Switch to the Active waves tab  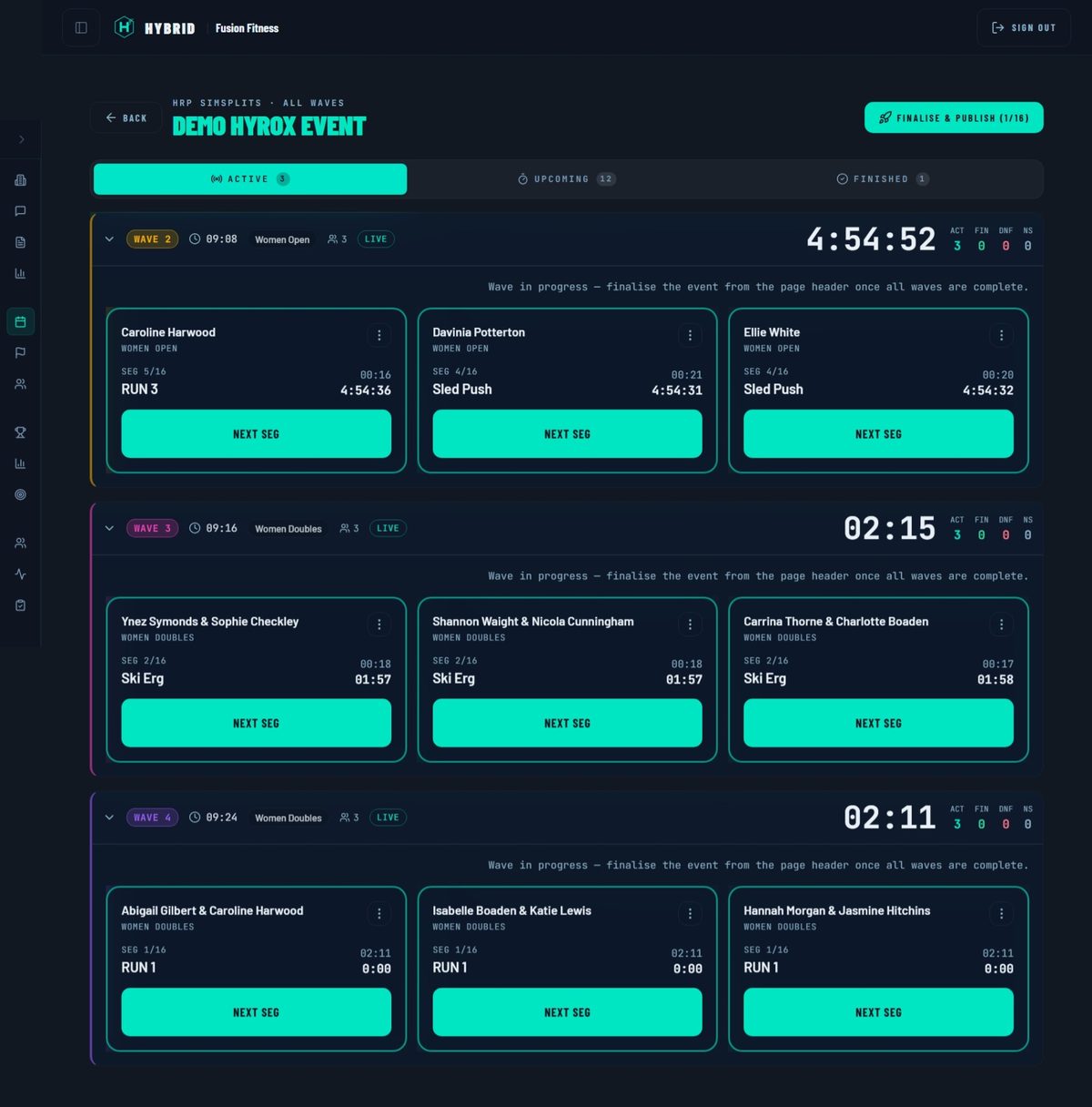[x=250, y=179]
